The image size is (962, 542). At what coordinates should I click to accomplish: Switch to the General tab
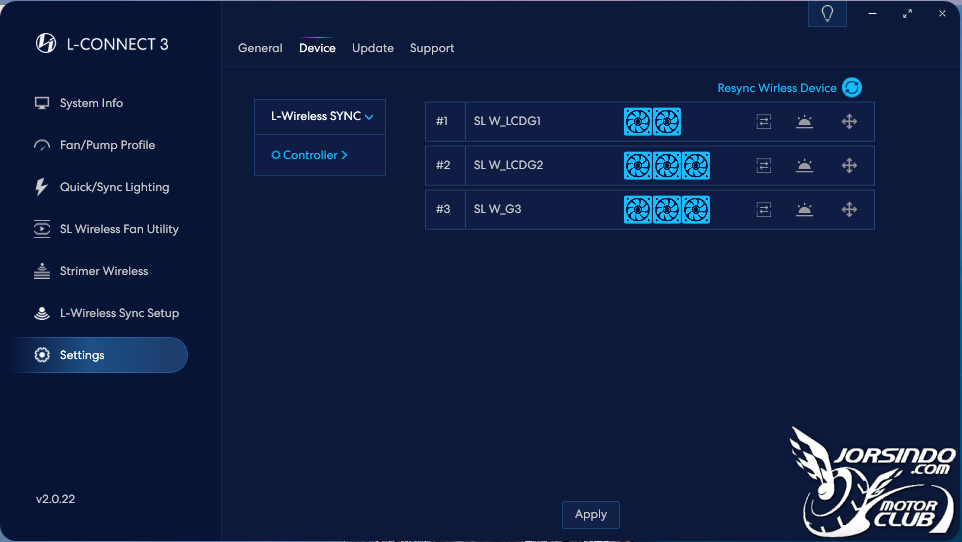point(260,48)
